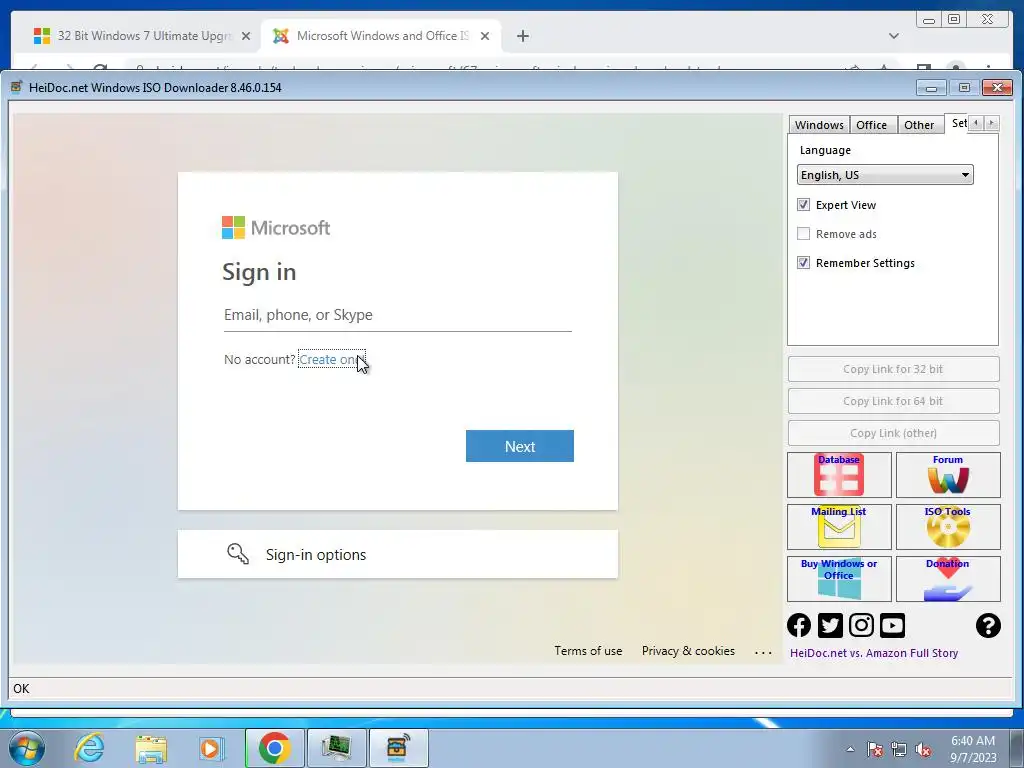Click Copy Link for 32 bit button
1024x768 pixels.
893,369
